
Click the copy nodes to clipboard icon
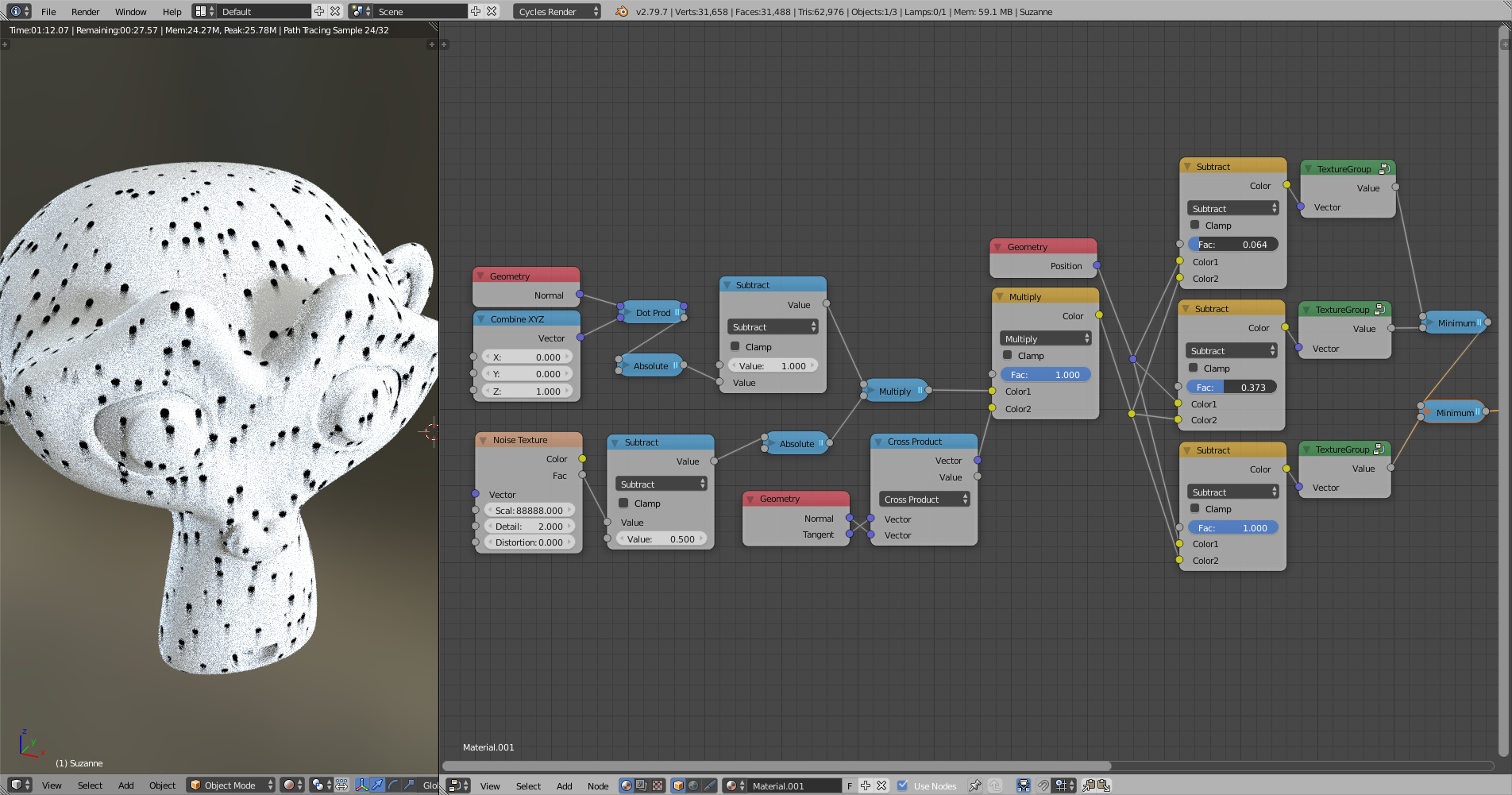(1088, 785)
